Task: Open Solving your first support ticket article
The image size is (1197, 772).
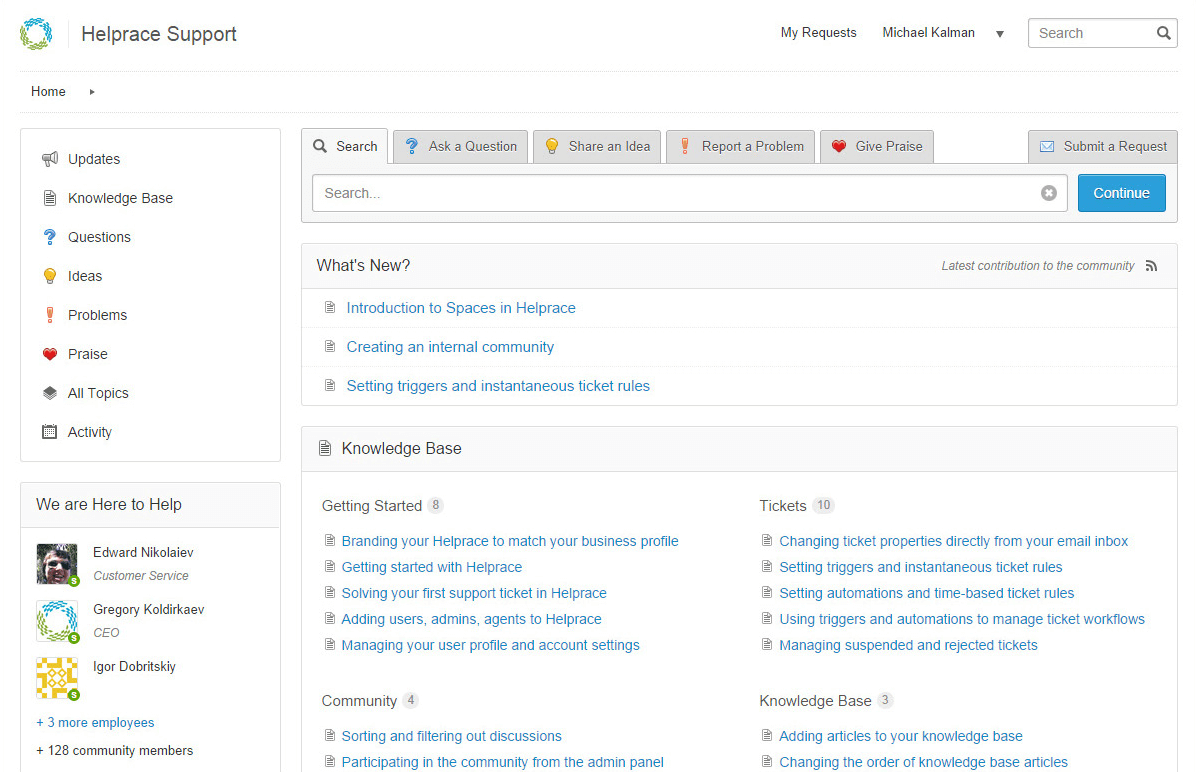Action: click(x=474, y=593)
